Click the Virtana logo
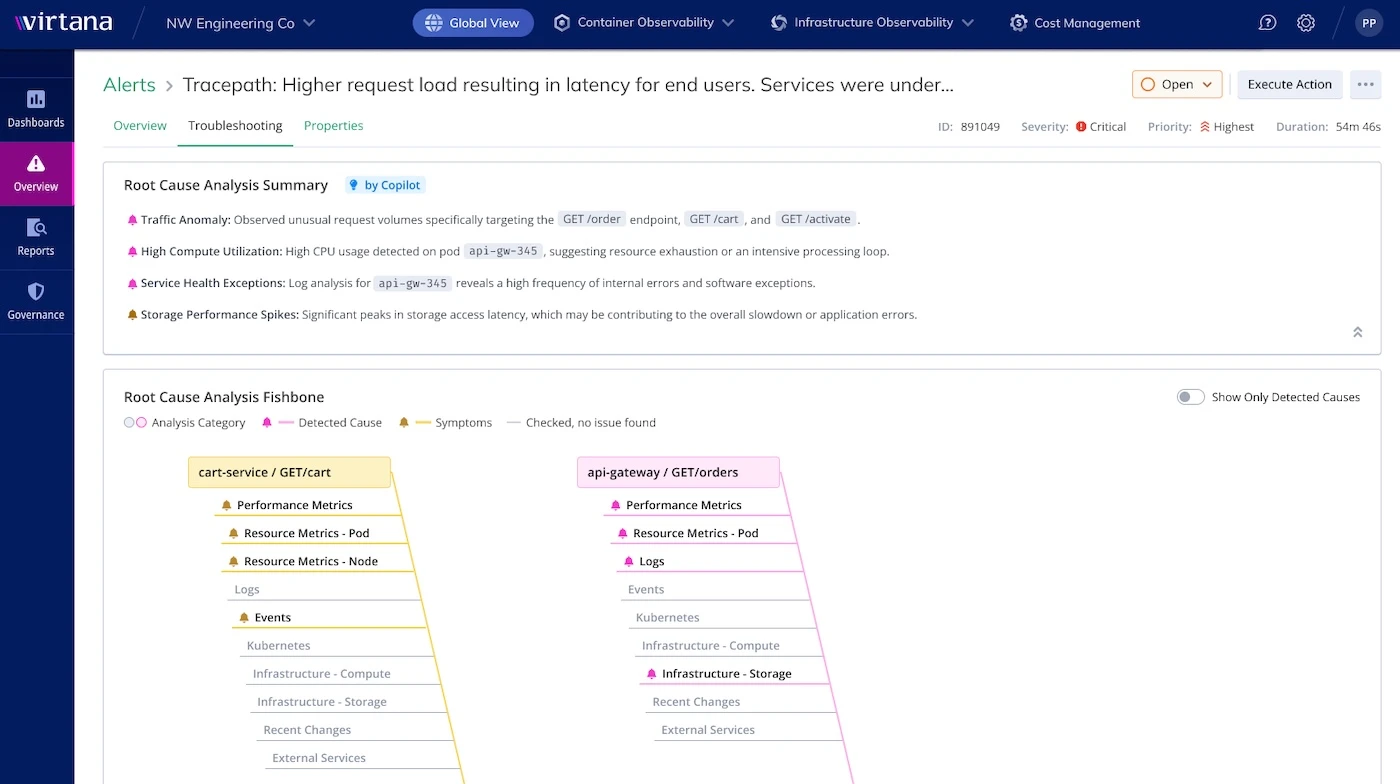 tap(63, 23)
